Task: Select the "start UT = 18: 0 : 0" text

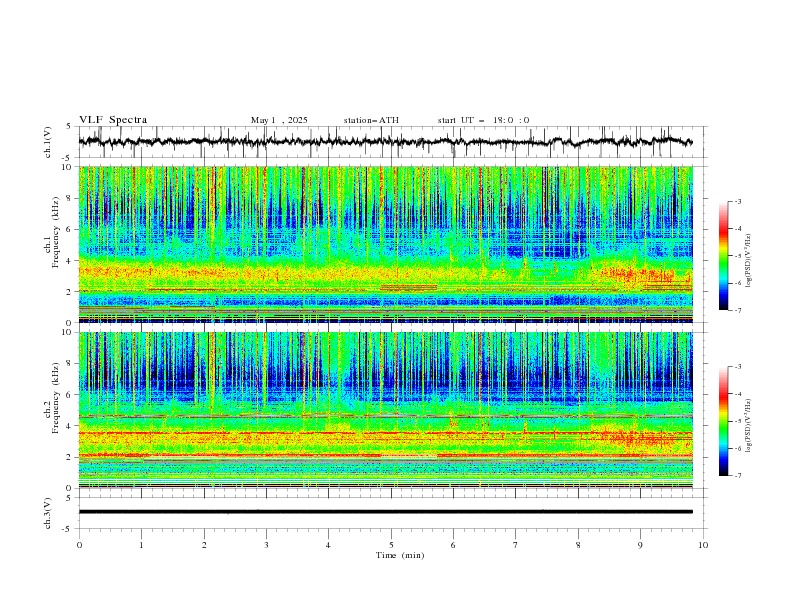Action: [x=483, y=120]
